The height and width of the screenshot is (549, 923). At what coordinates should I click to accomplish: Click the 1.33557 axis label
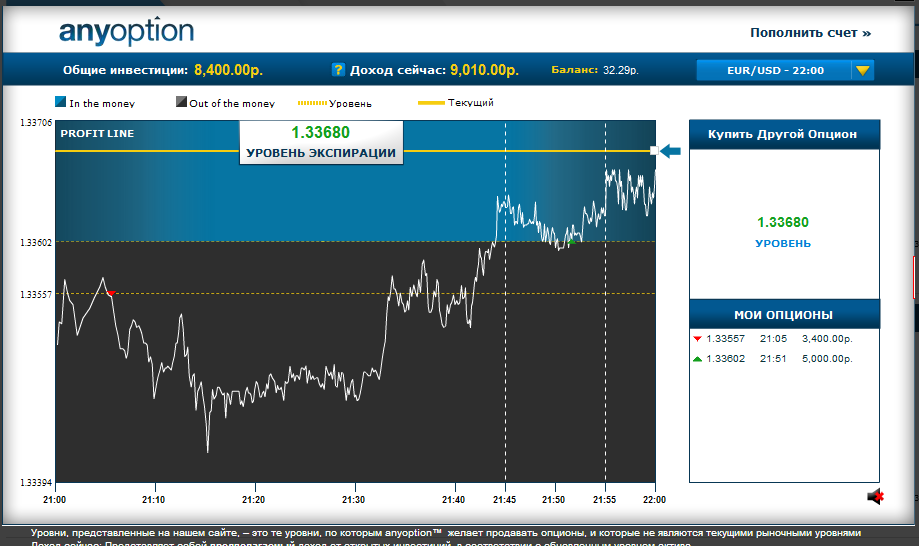(36, 294)
